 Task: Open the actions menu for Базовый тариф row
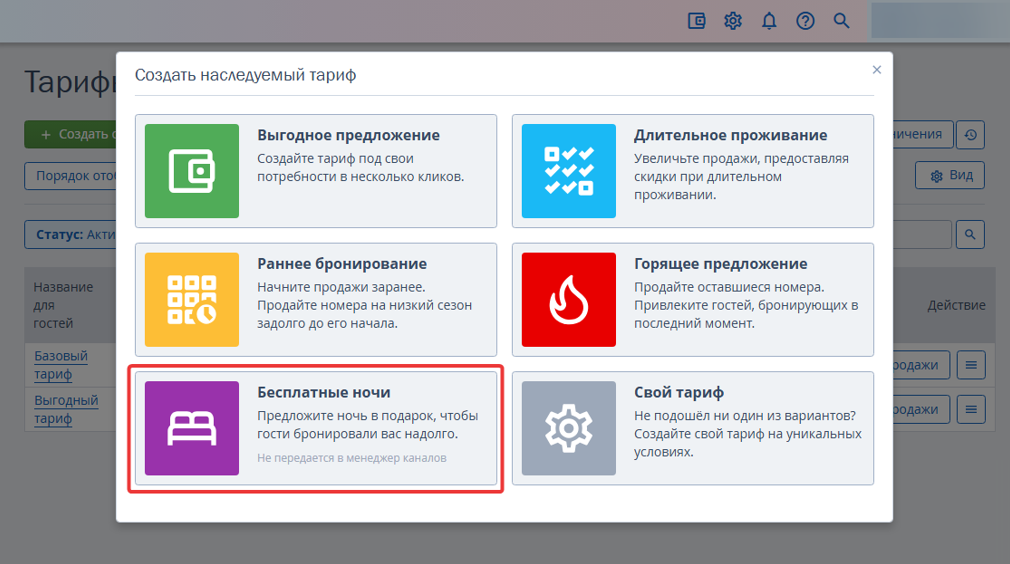point(971,365)
